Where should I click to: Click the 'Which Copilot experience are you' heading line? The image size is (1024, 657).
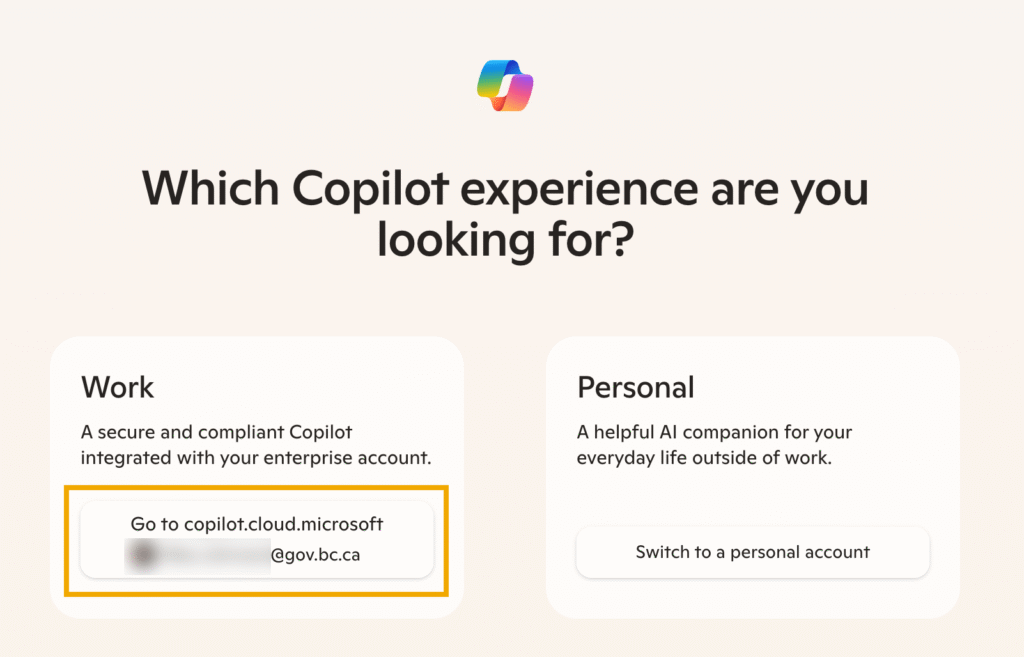click(x=505, y=189)
